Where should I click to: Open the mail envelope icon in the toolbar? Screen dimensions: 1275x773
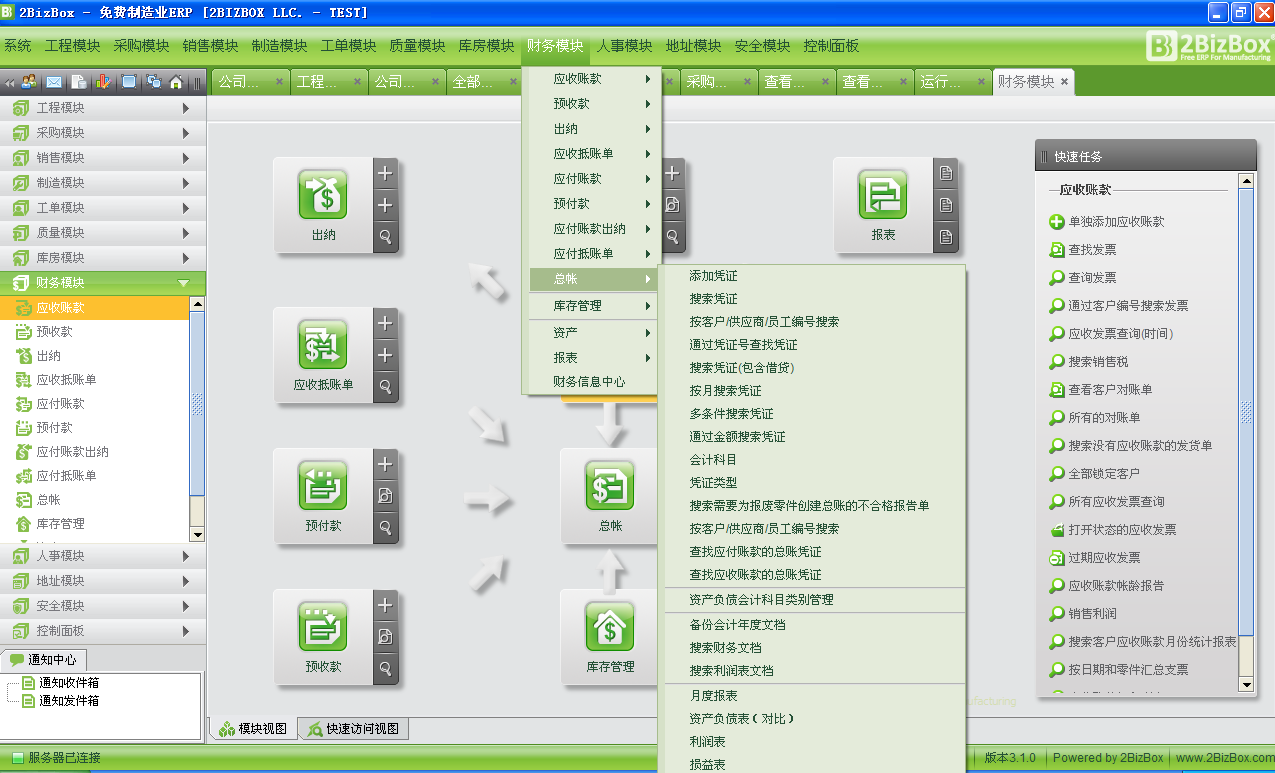point(53,82)
